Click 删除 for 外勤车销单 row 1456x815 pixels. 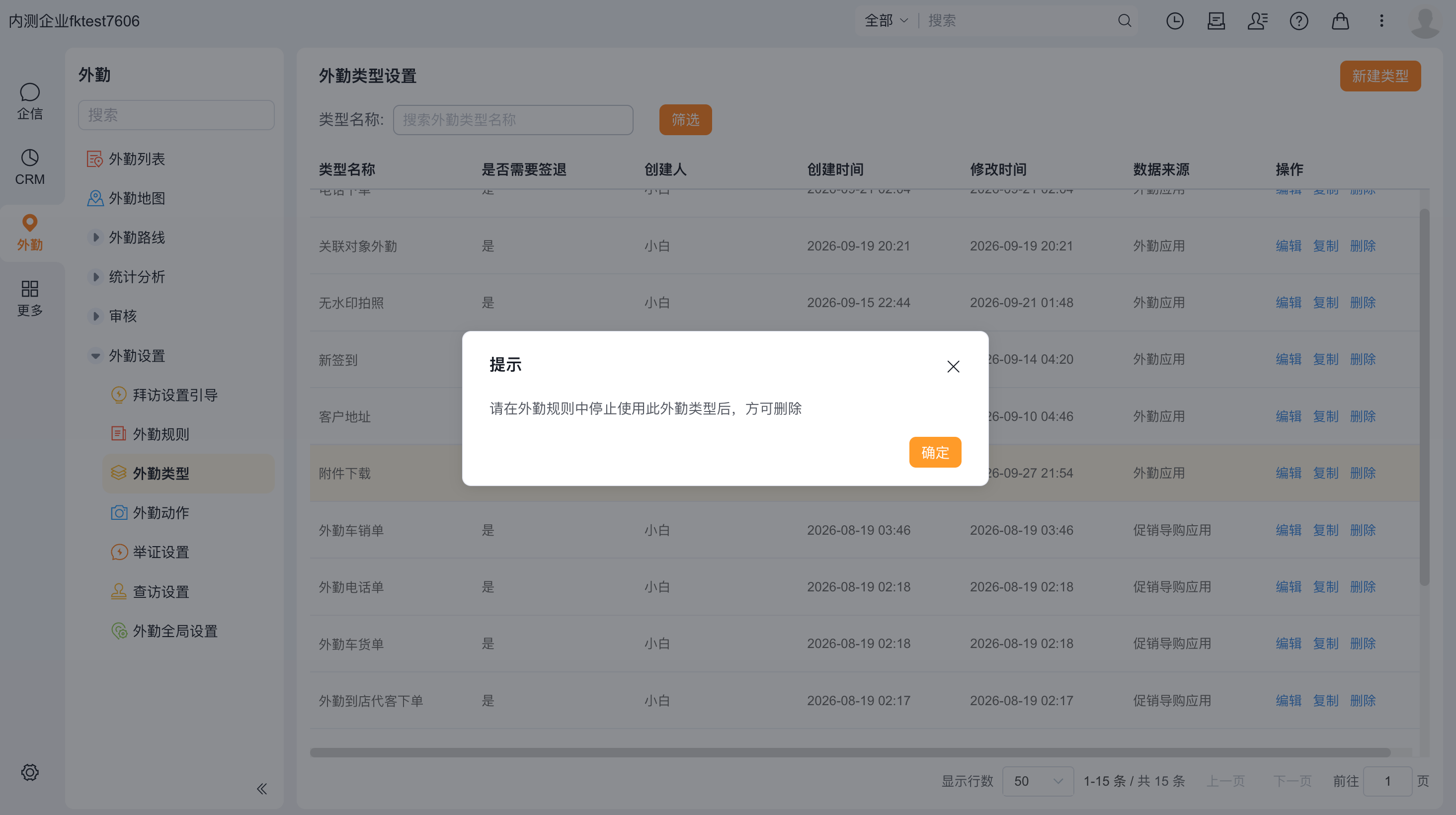coord(1363,530)
